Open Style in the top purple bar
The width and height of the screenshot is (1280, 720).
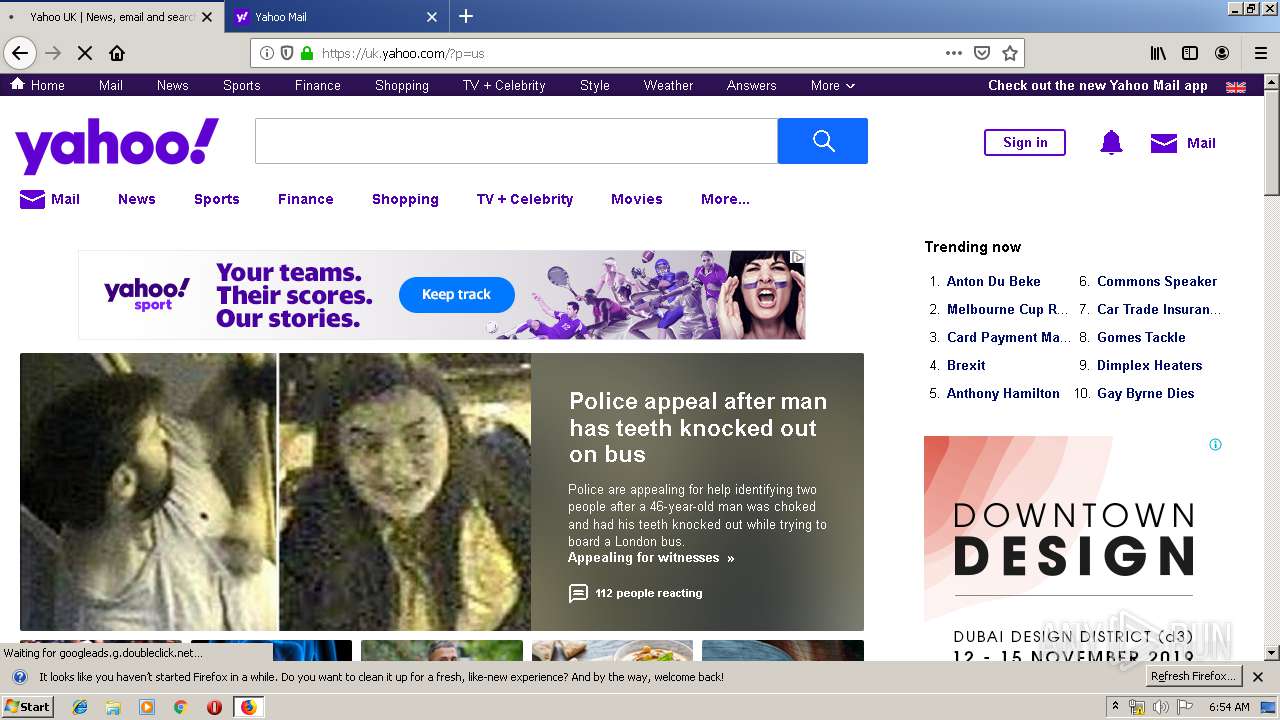595,86
